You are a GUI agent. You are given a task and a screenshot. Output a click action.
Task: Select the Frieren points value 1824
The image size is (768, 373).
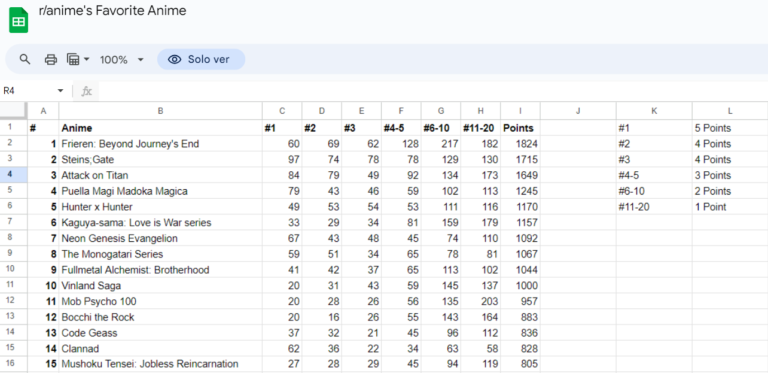pos(520,144)
